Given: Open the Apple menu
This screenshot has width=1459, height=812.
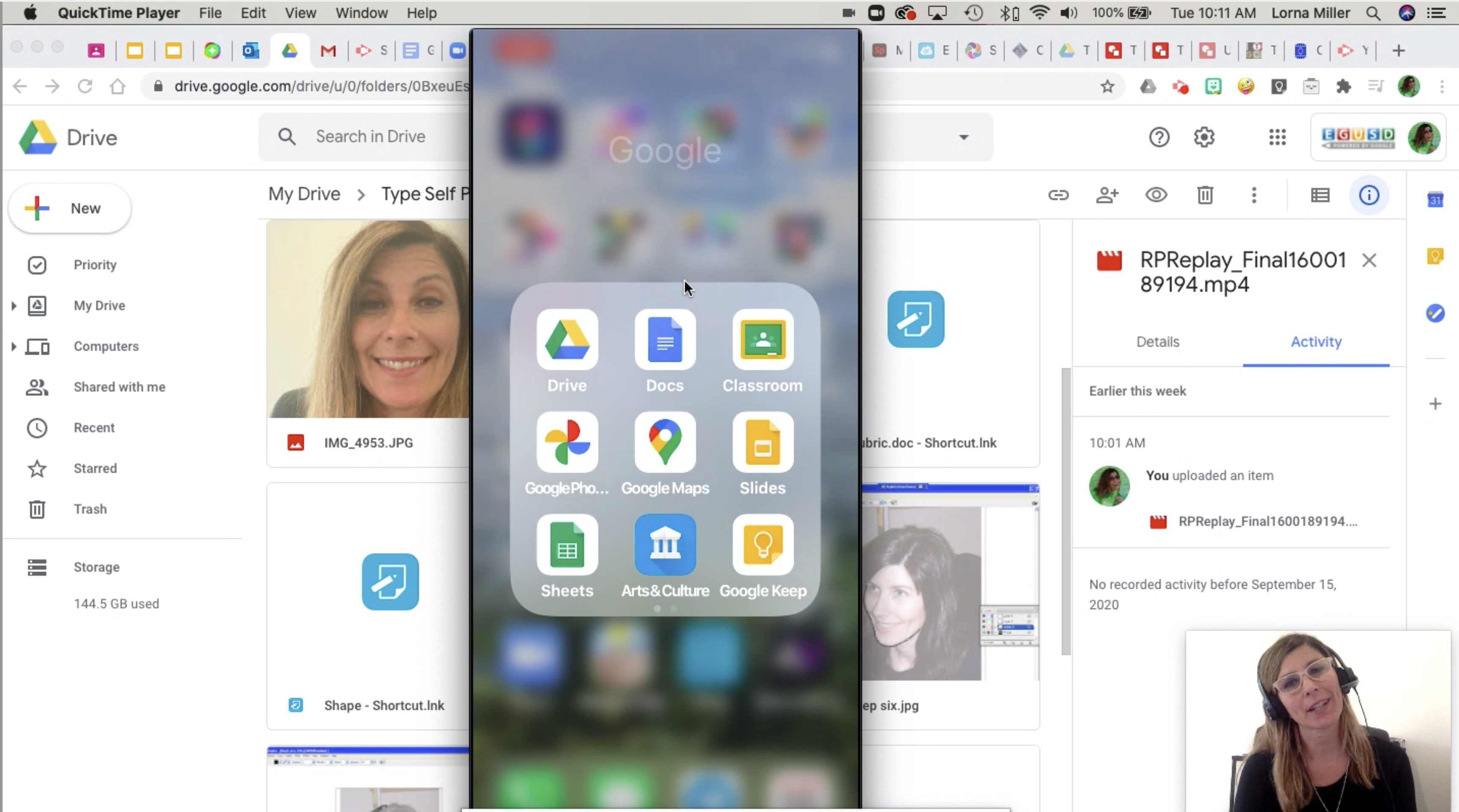Looking at the screenshot, I should (30, 12).
